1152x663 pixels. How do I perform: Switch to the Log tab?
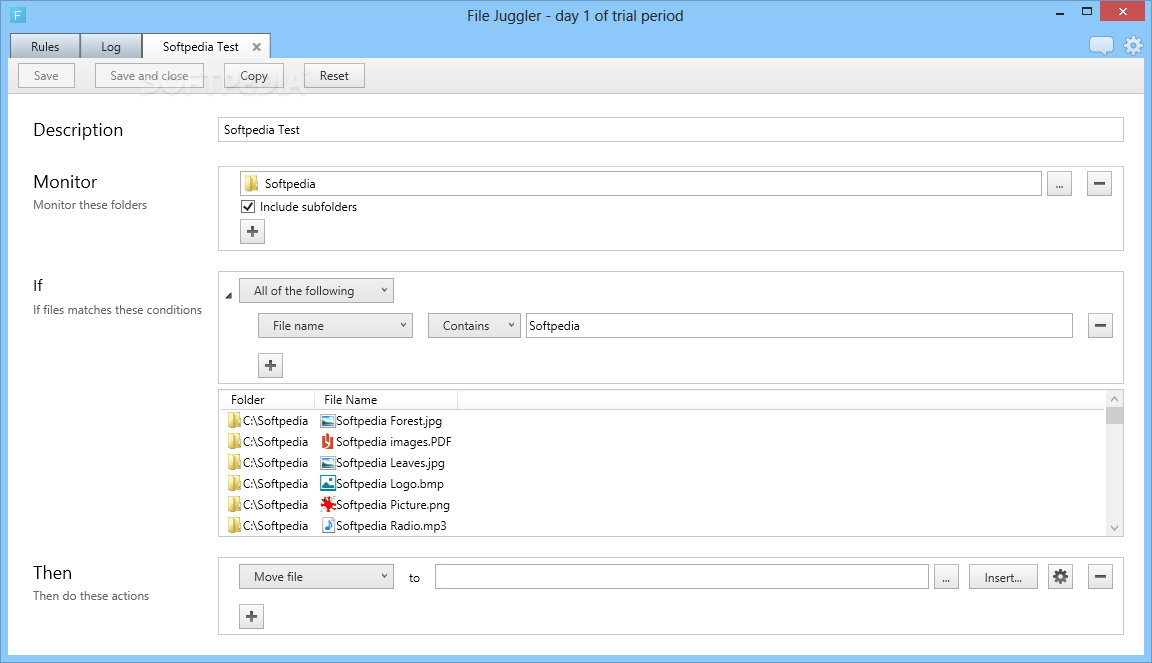pyautogui.click(x=111, y=46)
